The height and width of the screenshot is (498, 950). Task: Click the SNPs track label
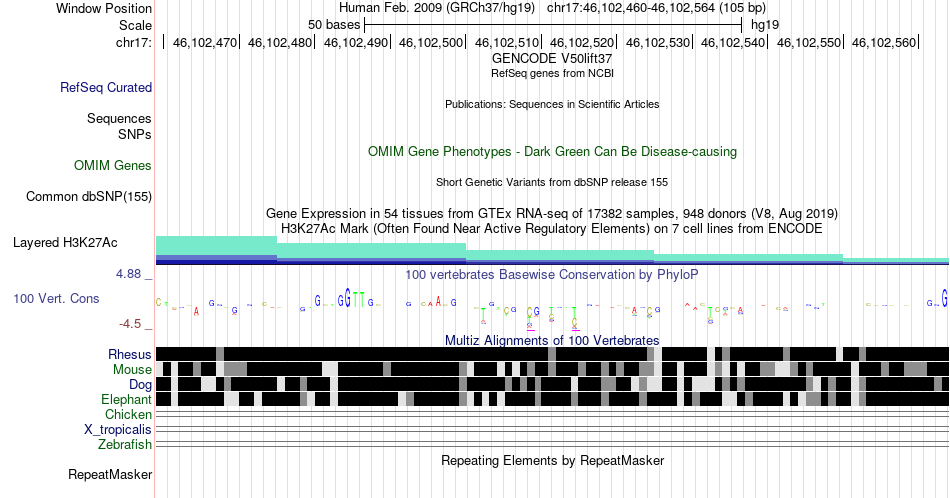point(135,134)
